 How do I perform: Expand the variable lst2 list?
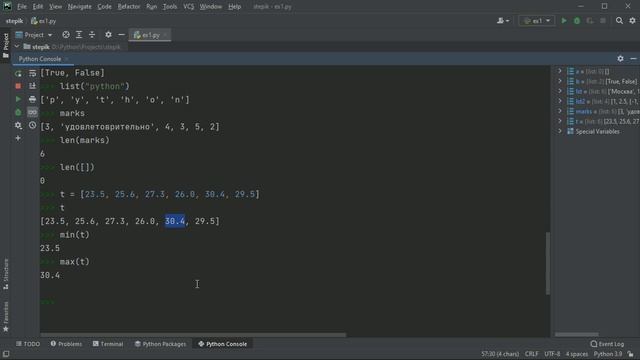[x=560, y=101]
